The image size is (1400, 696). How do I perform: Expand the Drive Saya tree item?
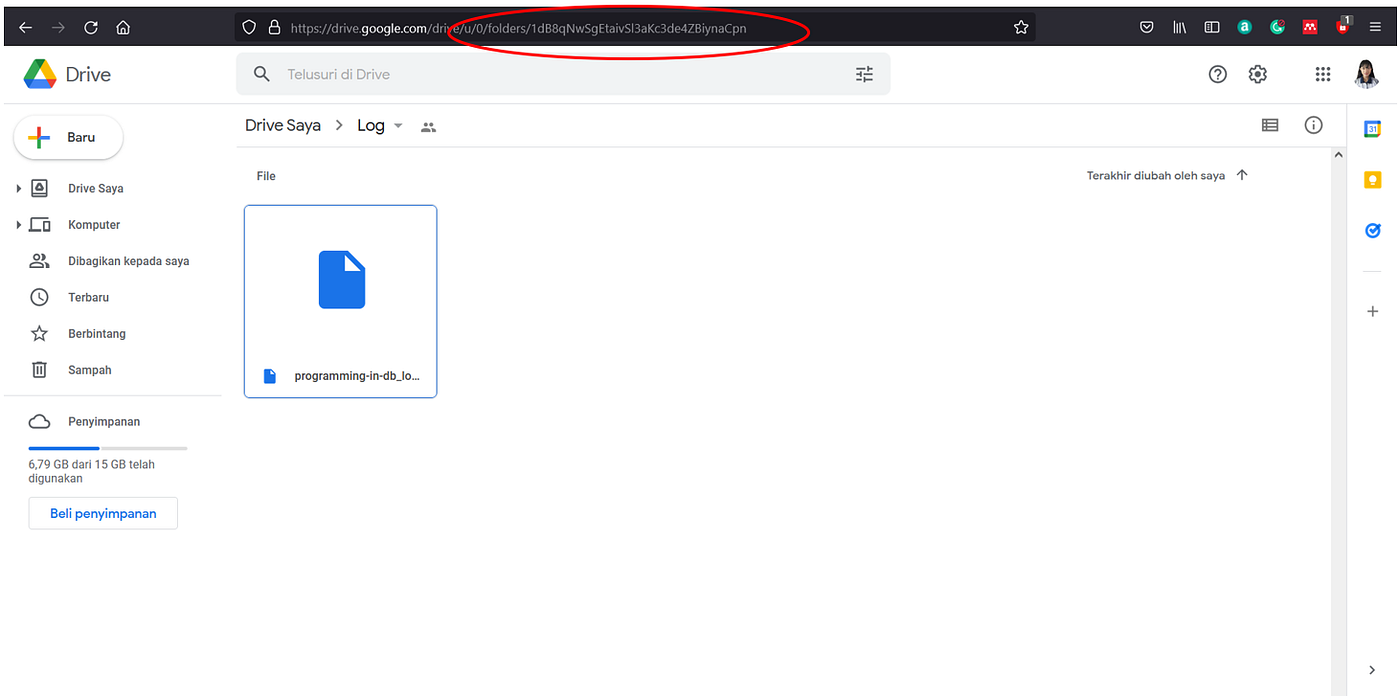(x=20, y=187)
